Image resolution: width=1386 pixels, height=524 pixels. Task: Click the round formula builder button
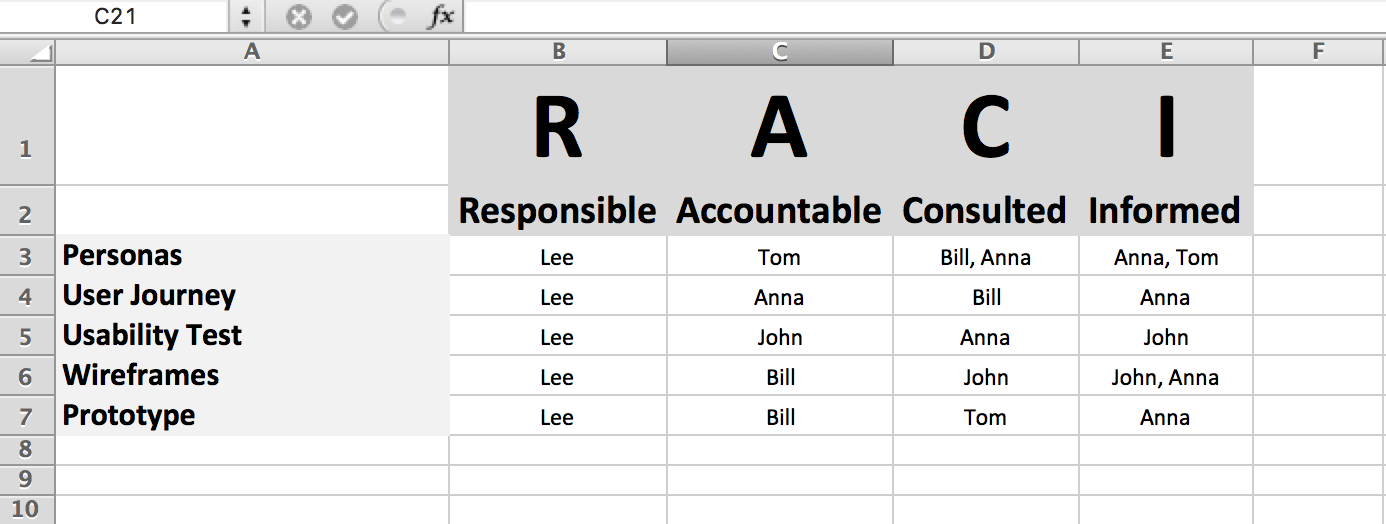(395, 17)
